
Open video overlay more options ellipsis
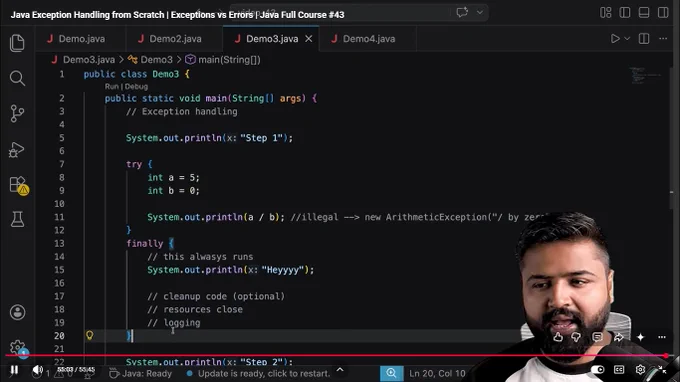(662, 337)
